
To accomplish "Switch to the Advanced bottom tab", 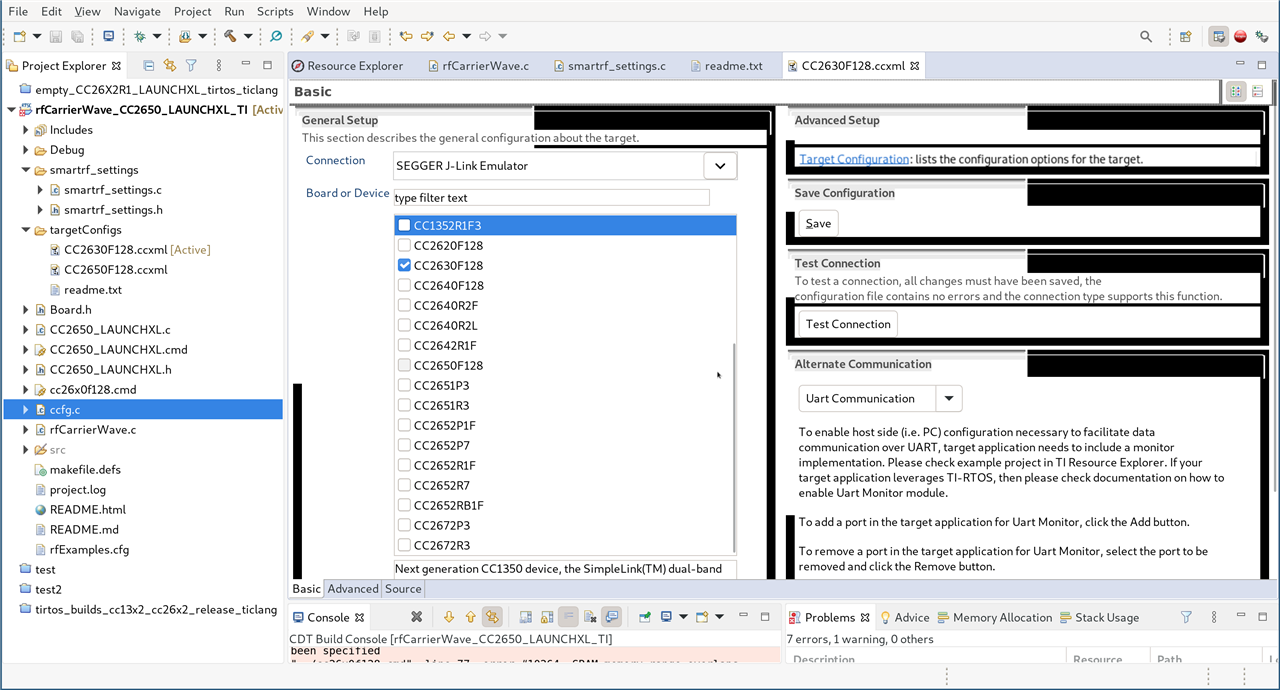I will click(353, 589).
